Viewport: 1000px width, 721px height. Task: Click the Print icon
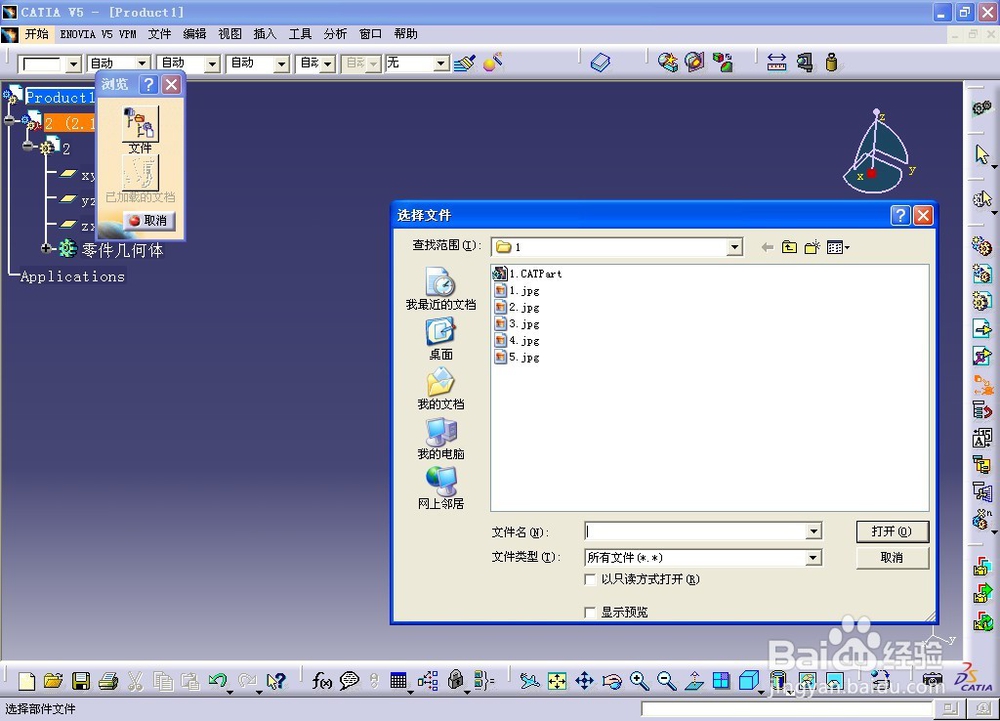(108, 681)
